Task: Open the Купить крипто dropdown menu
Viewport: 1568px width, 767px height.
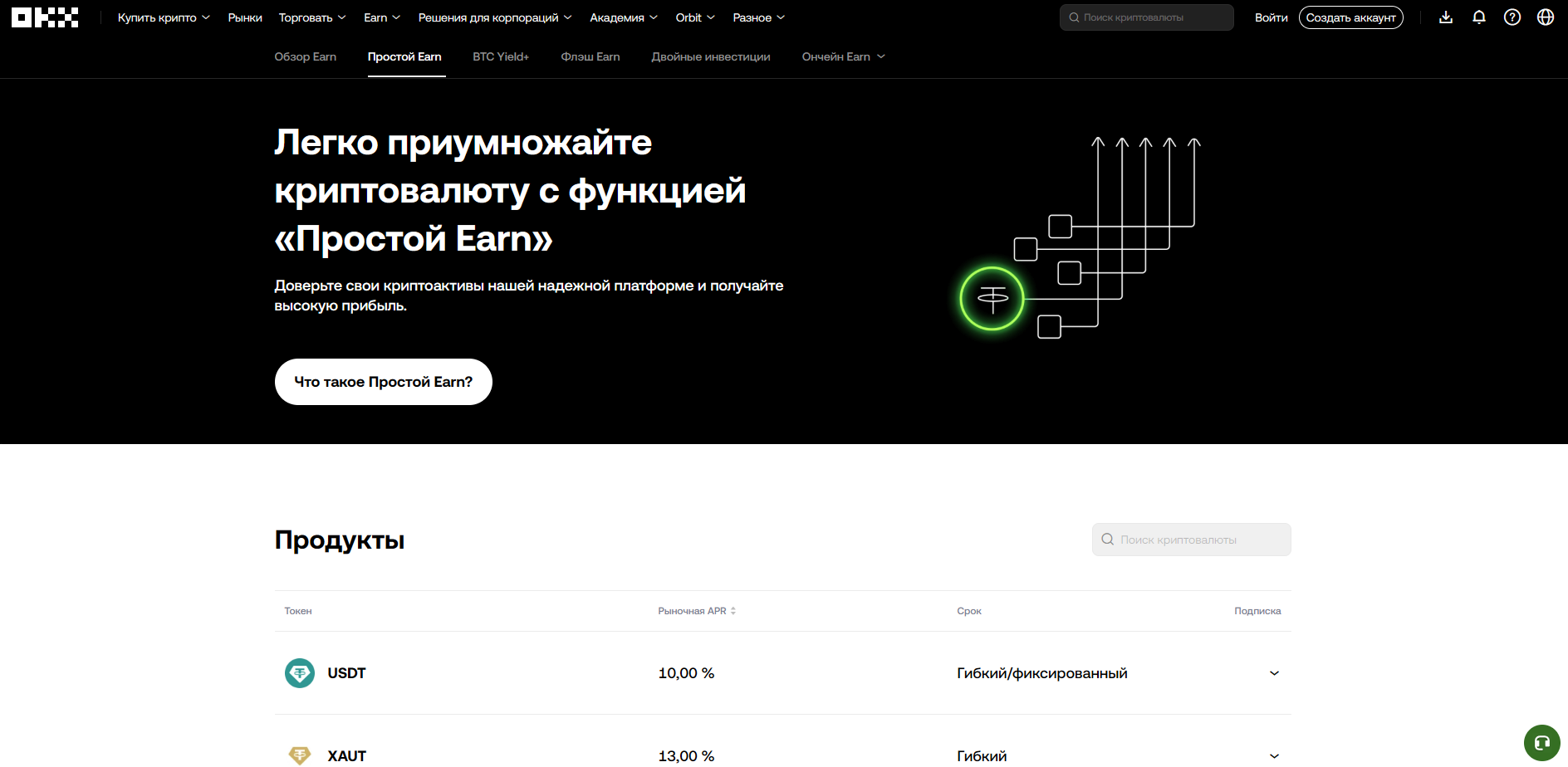Action: (x=164, y=17)
